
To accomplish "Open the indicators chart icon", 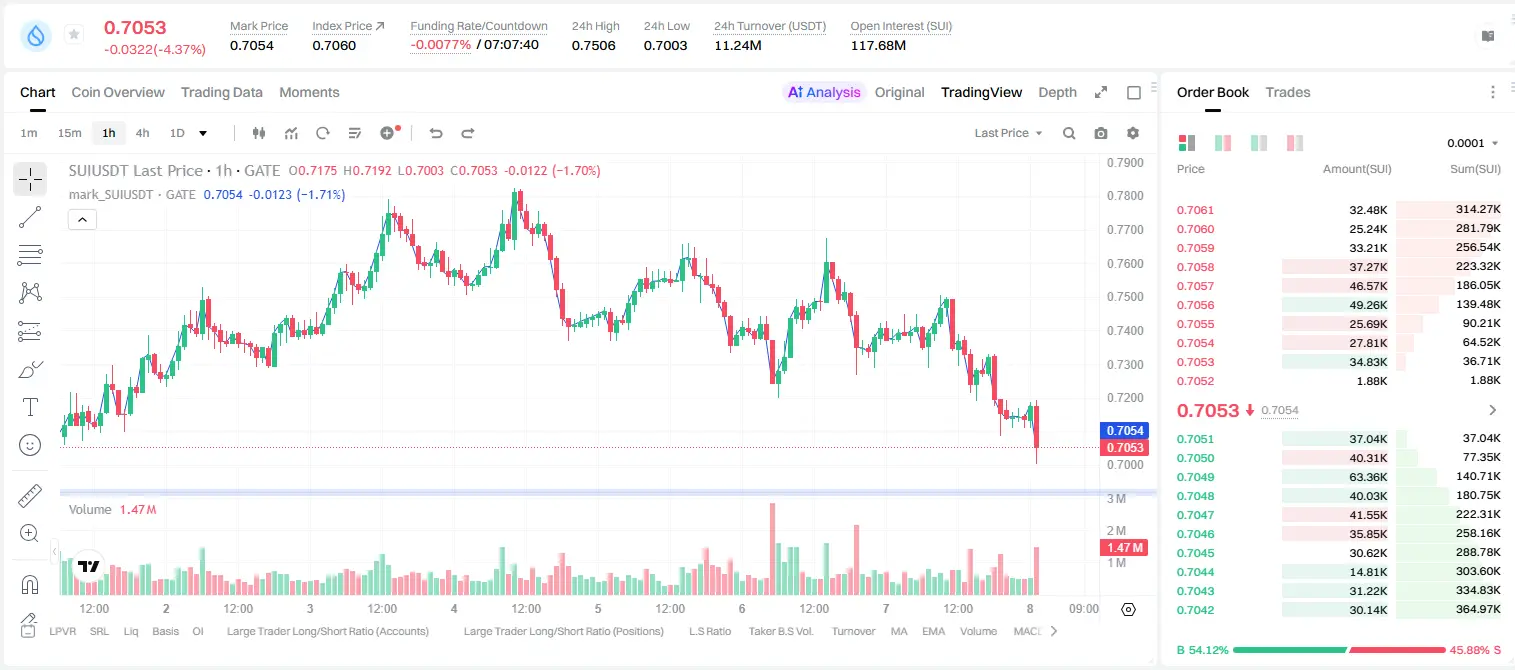I will 291,133.
